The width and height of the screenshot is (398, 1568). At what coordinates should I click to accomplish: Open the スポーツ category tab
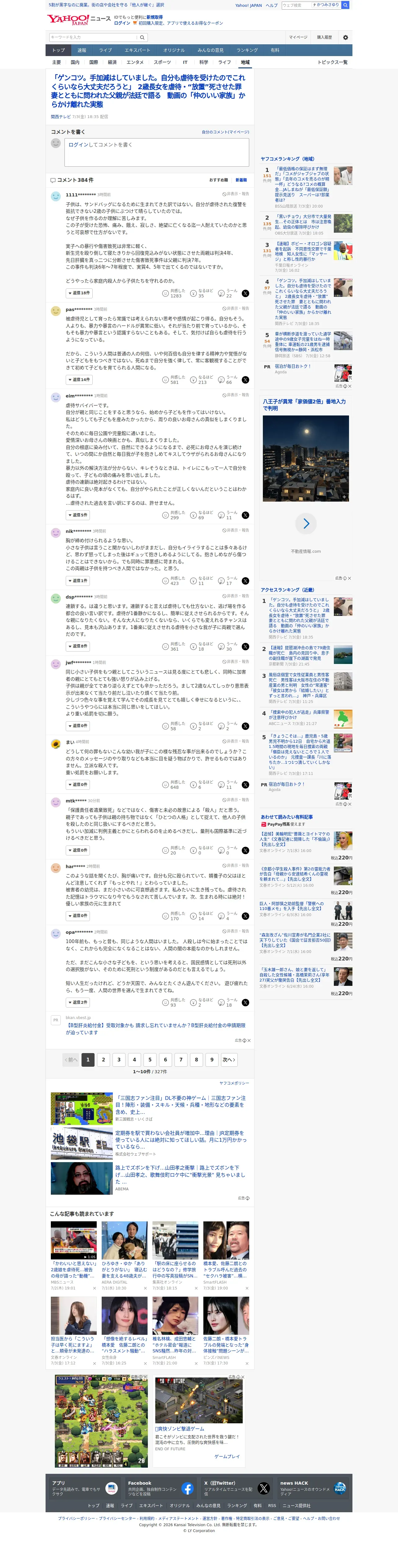pos(162,62)
